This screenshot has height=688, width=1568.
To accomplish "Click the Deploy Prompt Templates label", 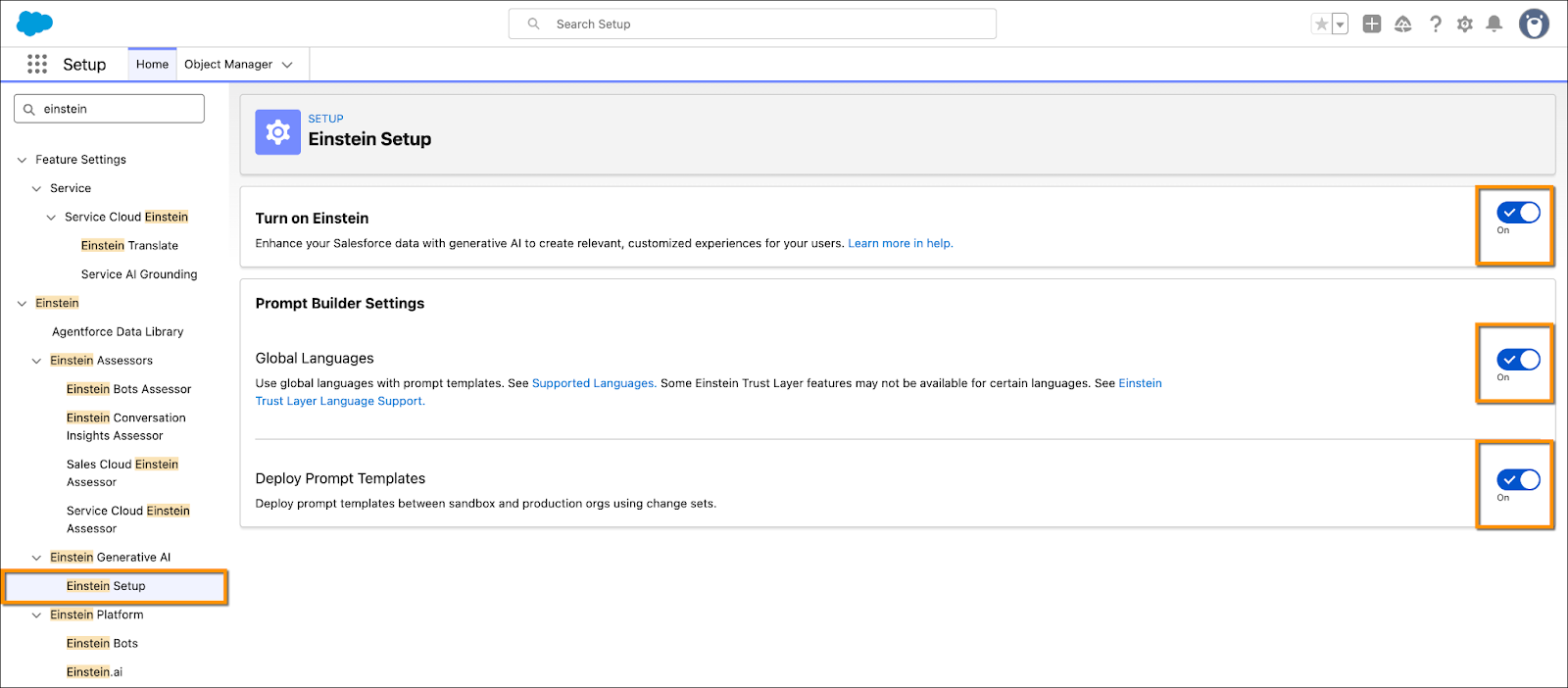I will tap(340, 478).
